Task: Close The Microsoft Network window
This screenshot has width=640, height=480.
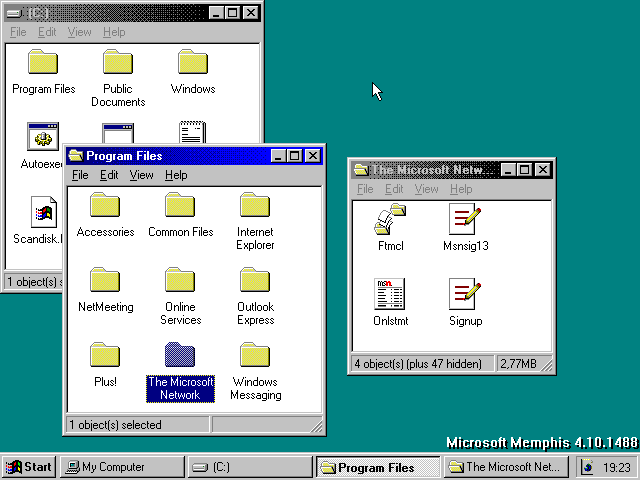Action: point(543,169)
